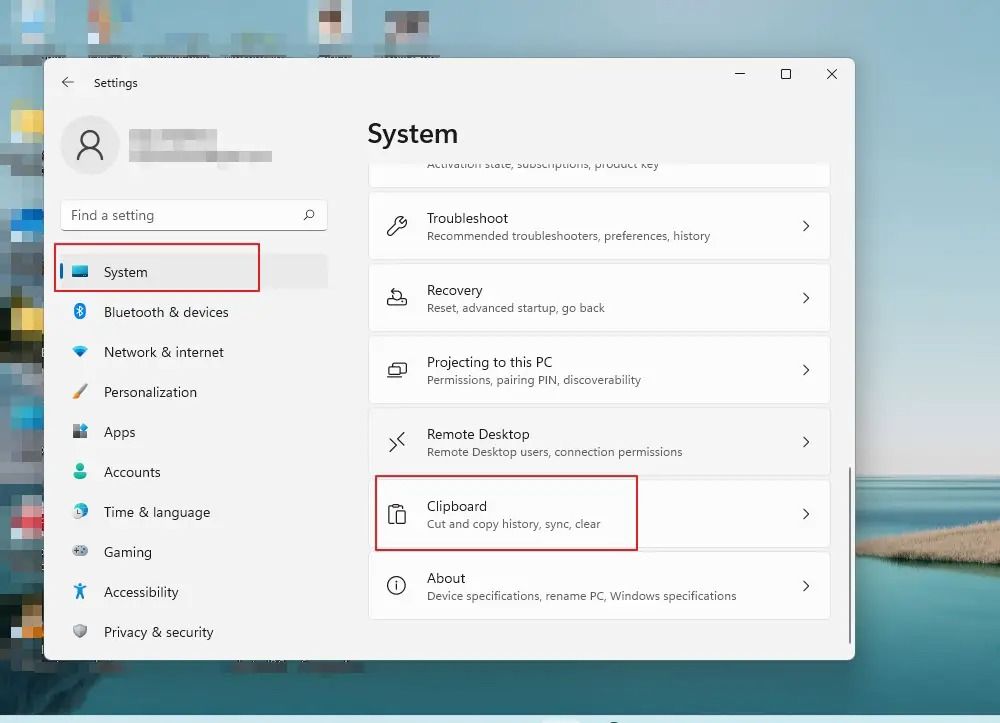Expand the About section chevron
Screen dimensions: 1000x723
pos(806,586)
